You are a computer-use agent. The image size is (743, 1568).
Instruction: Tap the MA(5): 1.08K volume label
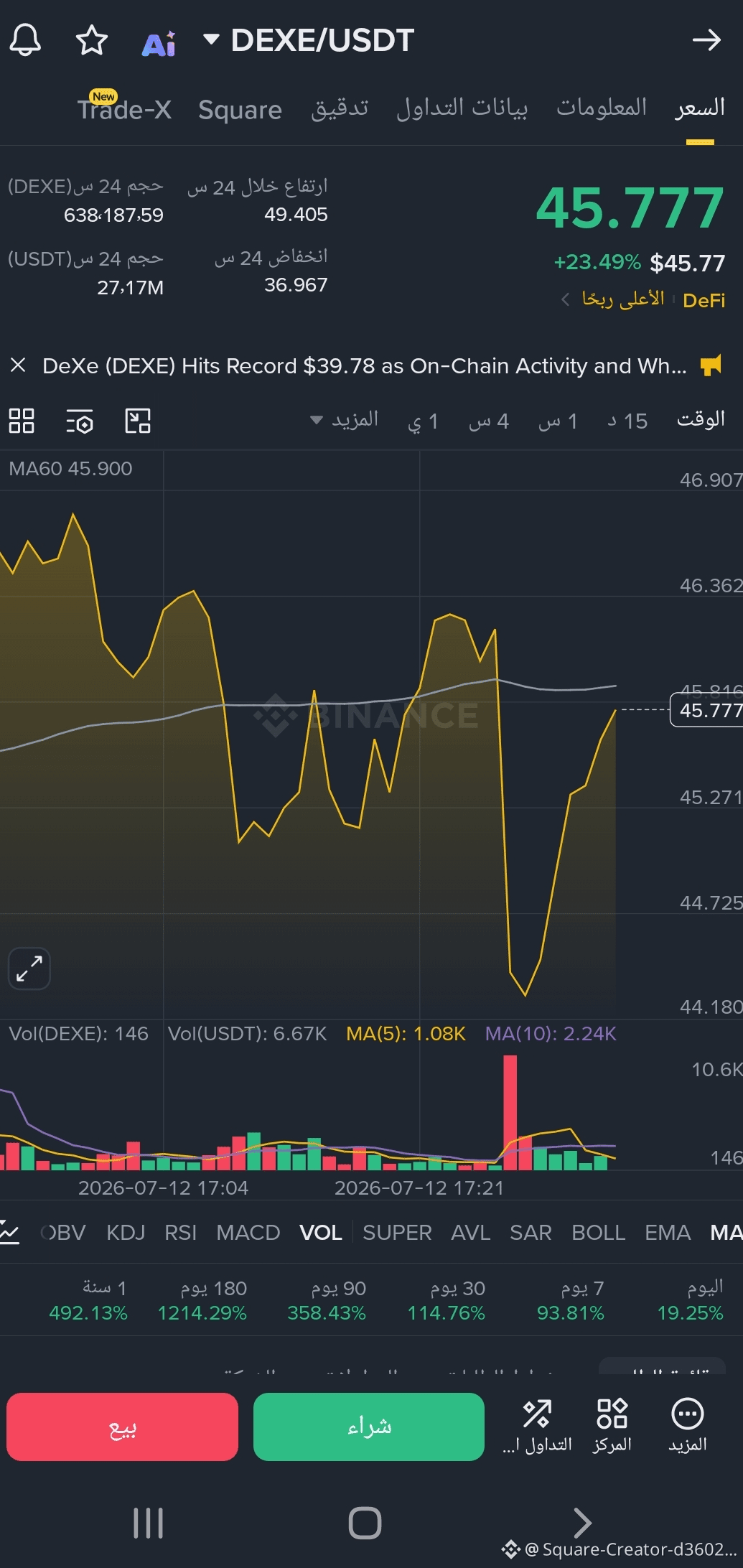[406, 1034]
